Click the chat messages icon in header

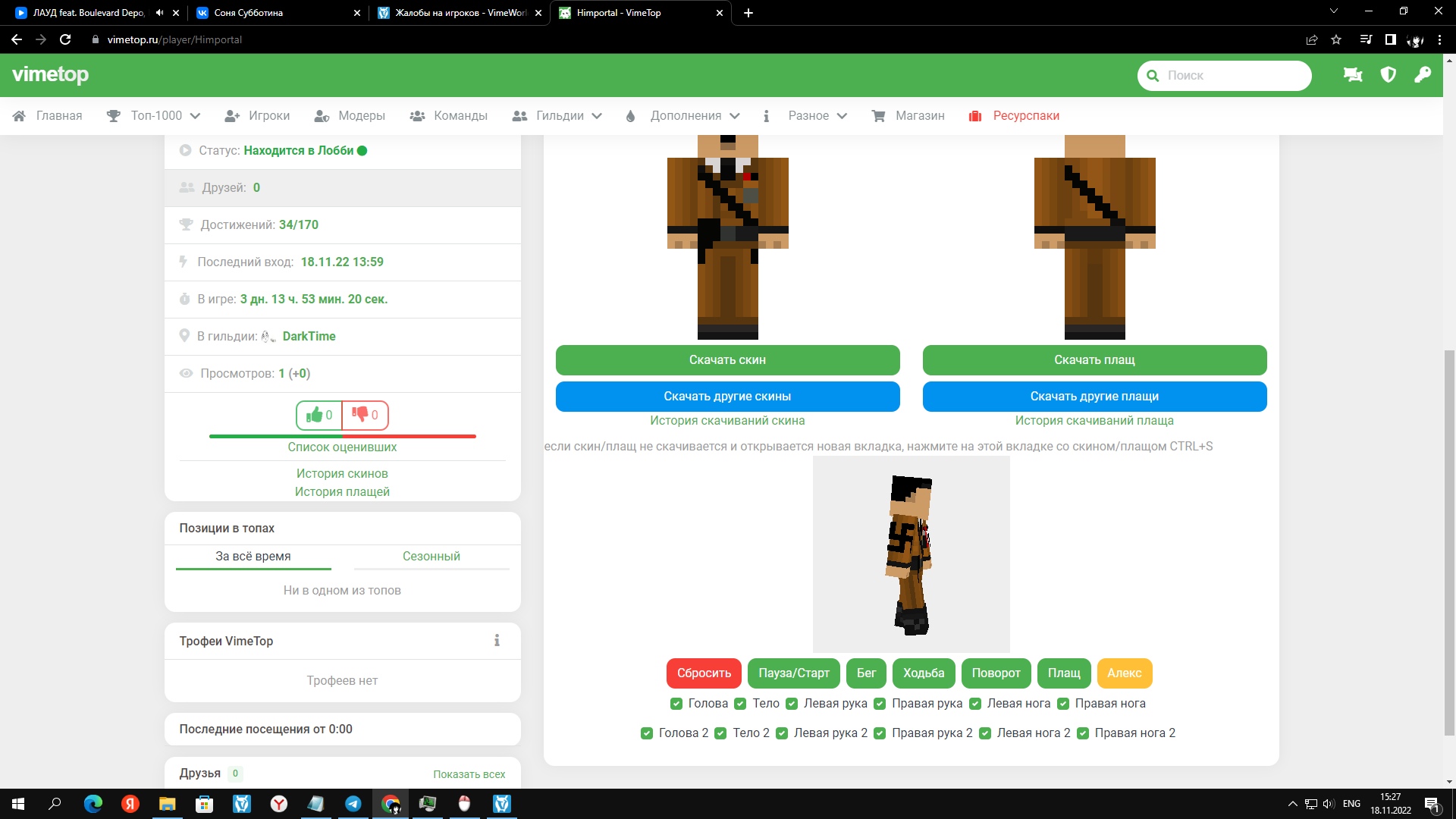click(1353, 75)
